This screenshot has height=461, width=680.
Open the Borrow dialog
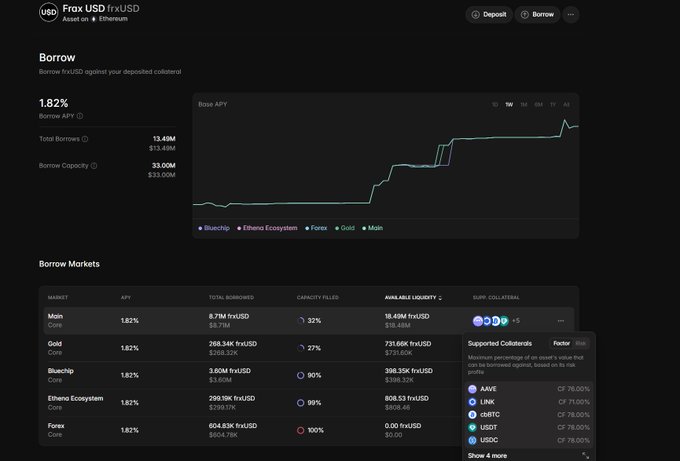(537, 15)
